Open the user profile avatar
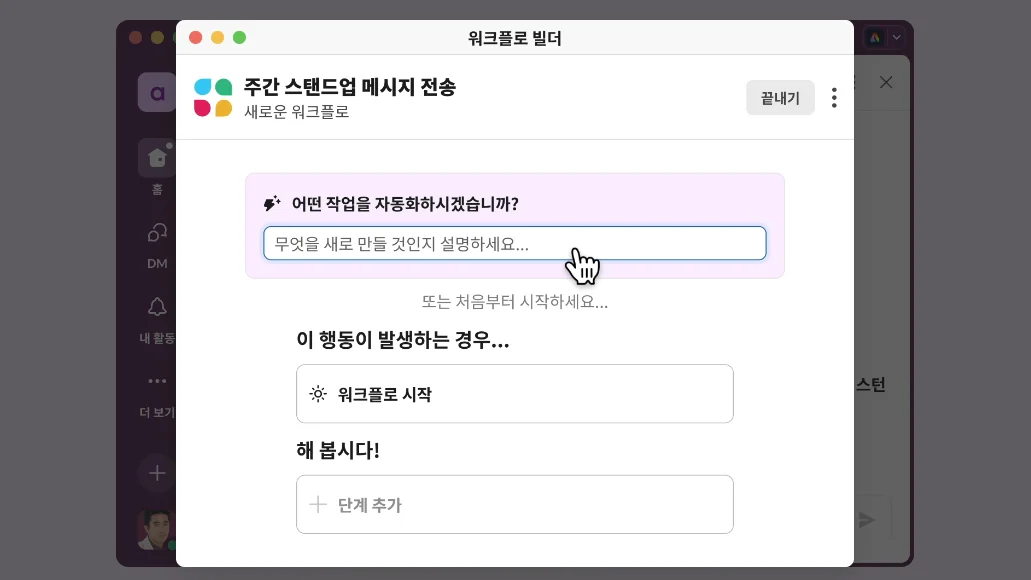 (157, 529)
